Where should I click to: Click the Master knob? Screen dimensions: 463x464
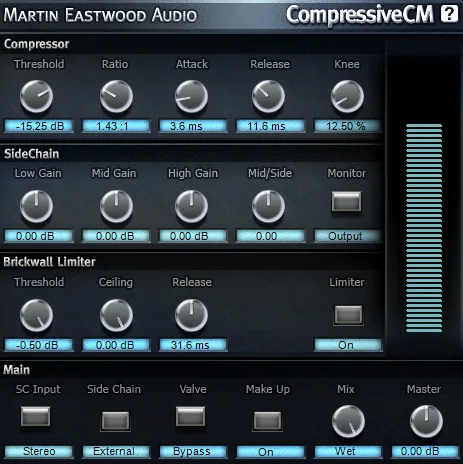tap(426, 422)
